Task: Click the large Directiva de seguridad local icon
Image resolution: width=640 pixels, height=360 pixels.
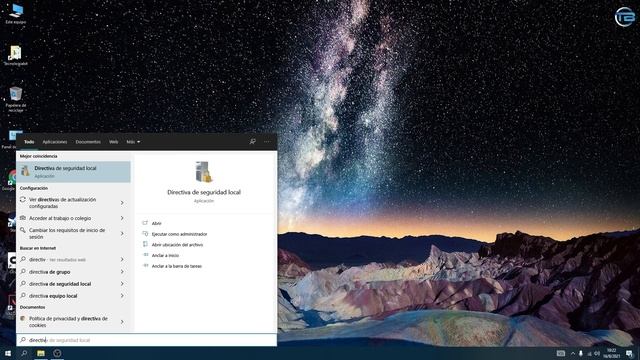Action: point(203,172)
